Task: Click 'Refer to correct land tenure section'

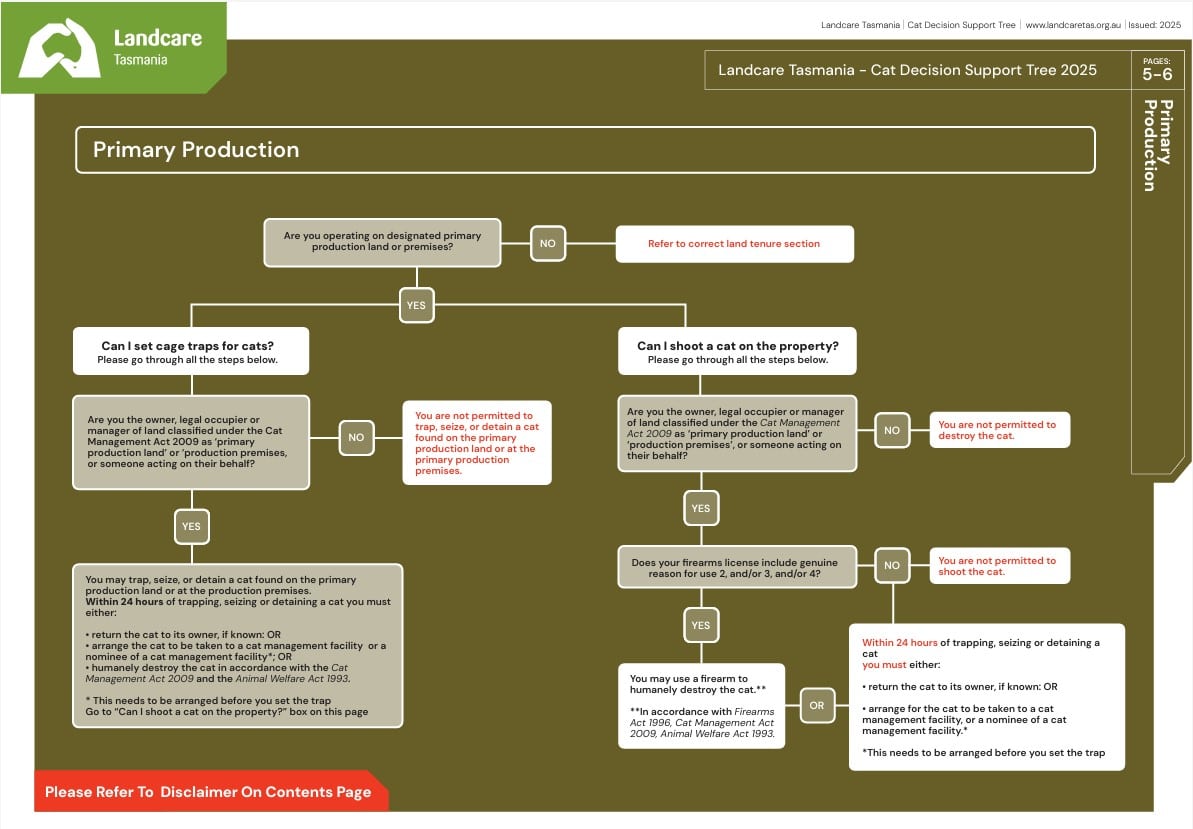Action: tap(734, 244)
